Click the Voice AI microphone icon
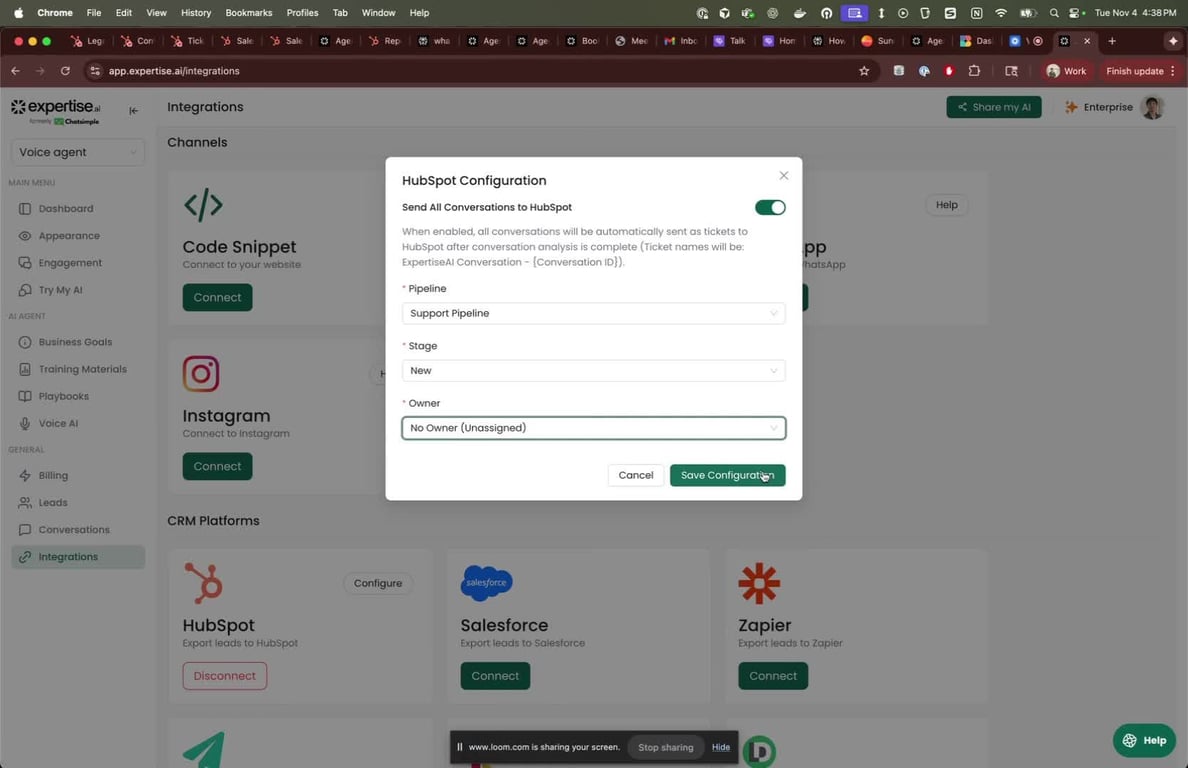Screen dimensions: 1188x768 coord(25,423)
